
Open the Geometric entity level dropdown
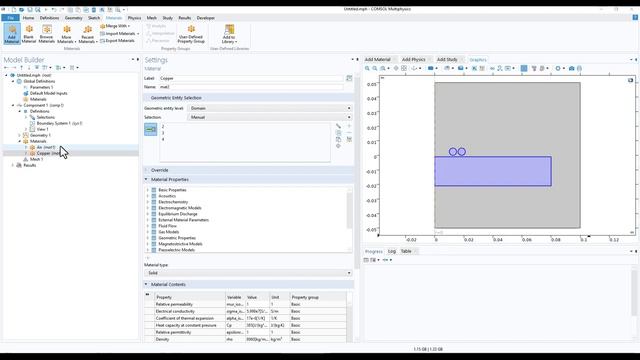270,108
